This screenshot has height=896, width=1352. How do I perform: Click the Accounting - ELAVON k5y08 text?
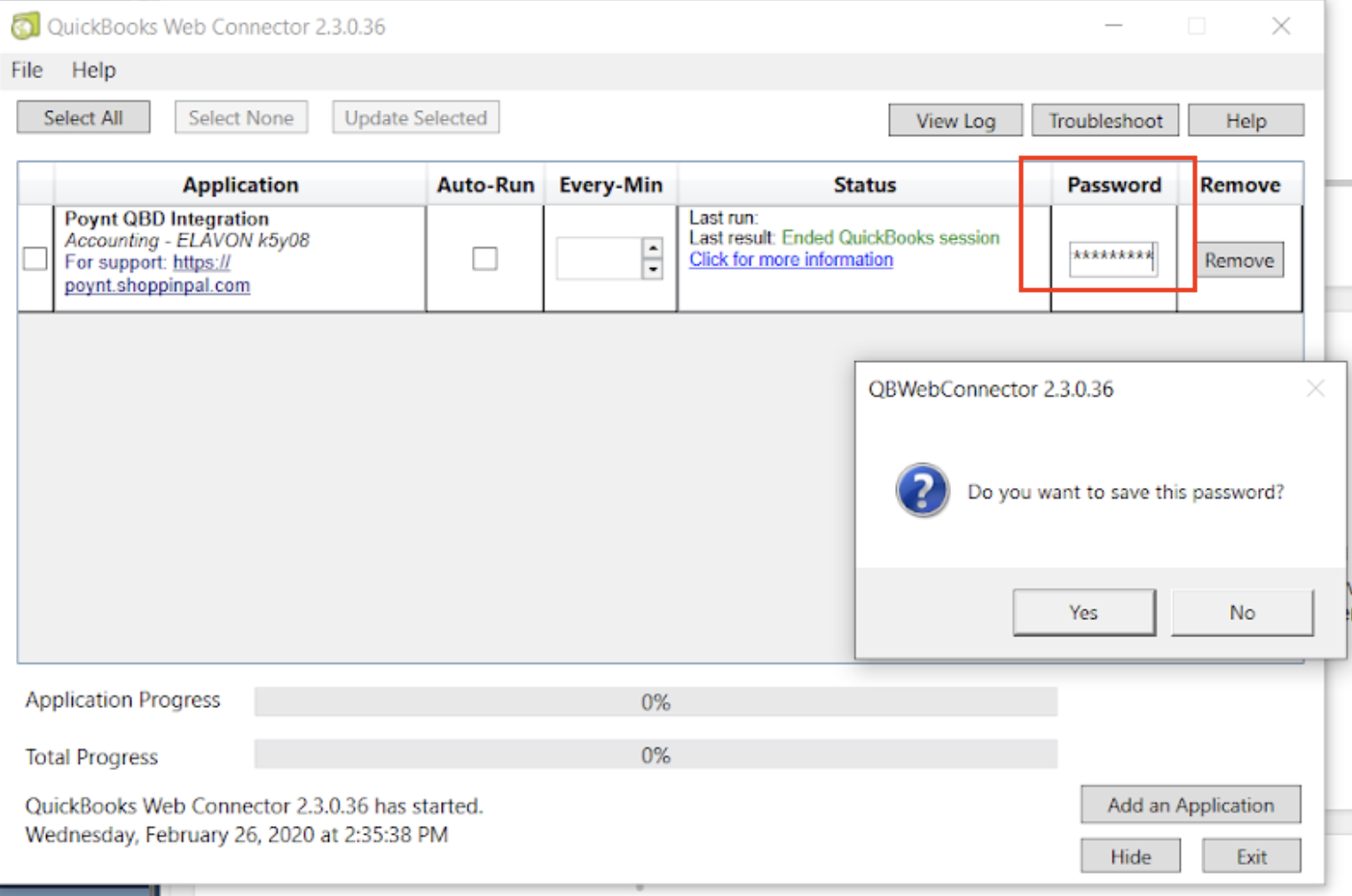186,240
